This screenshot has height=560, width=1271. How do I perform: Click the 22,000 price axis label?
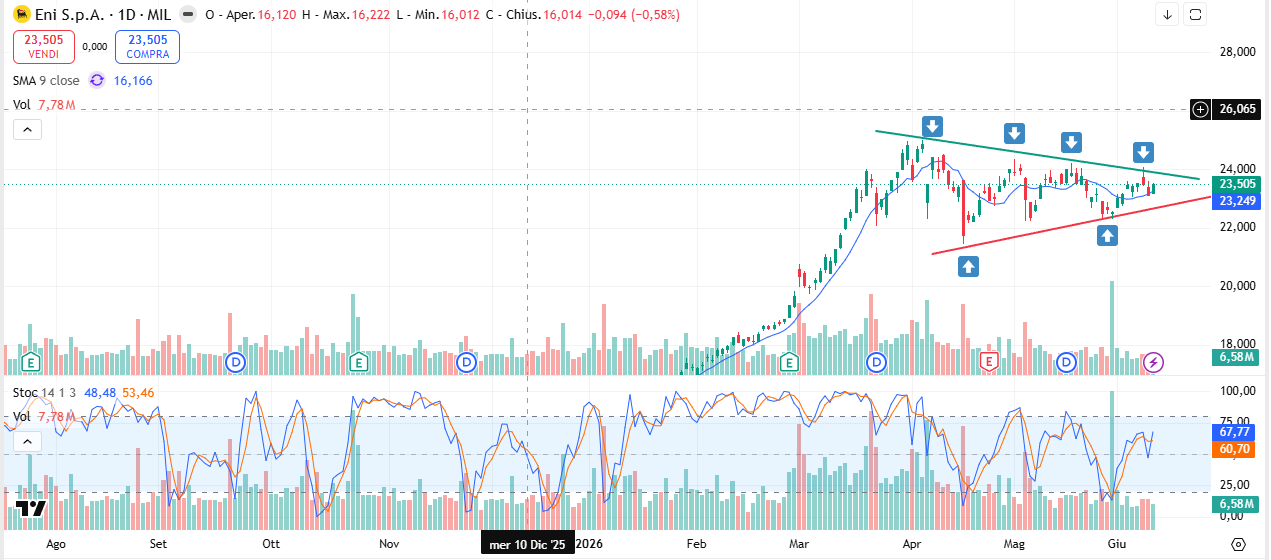(1238, 227)
